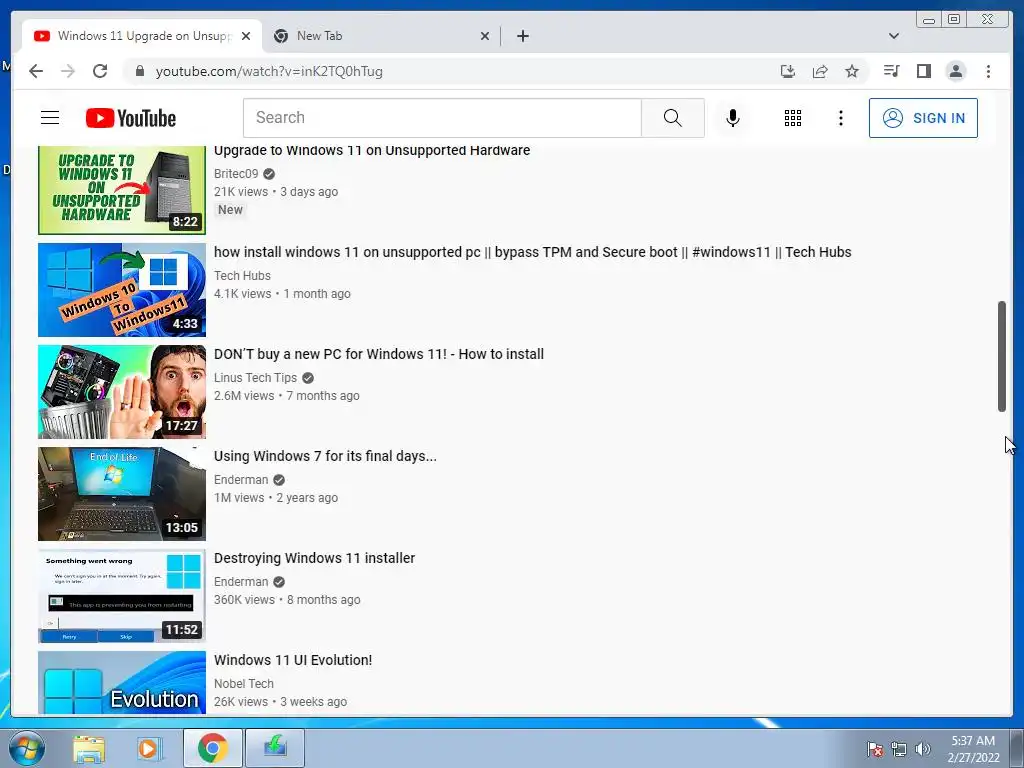Screen dimensions: 1024x768
Task: Open Windows Explorer from the taskbar
Action: click(89, 748)
